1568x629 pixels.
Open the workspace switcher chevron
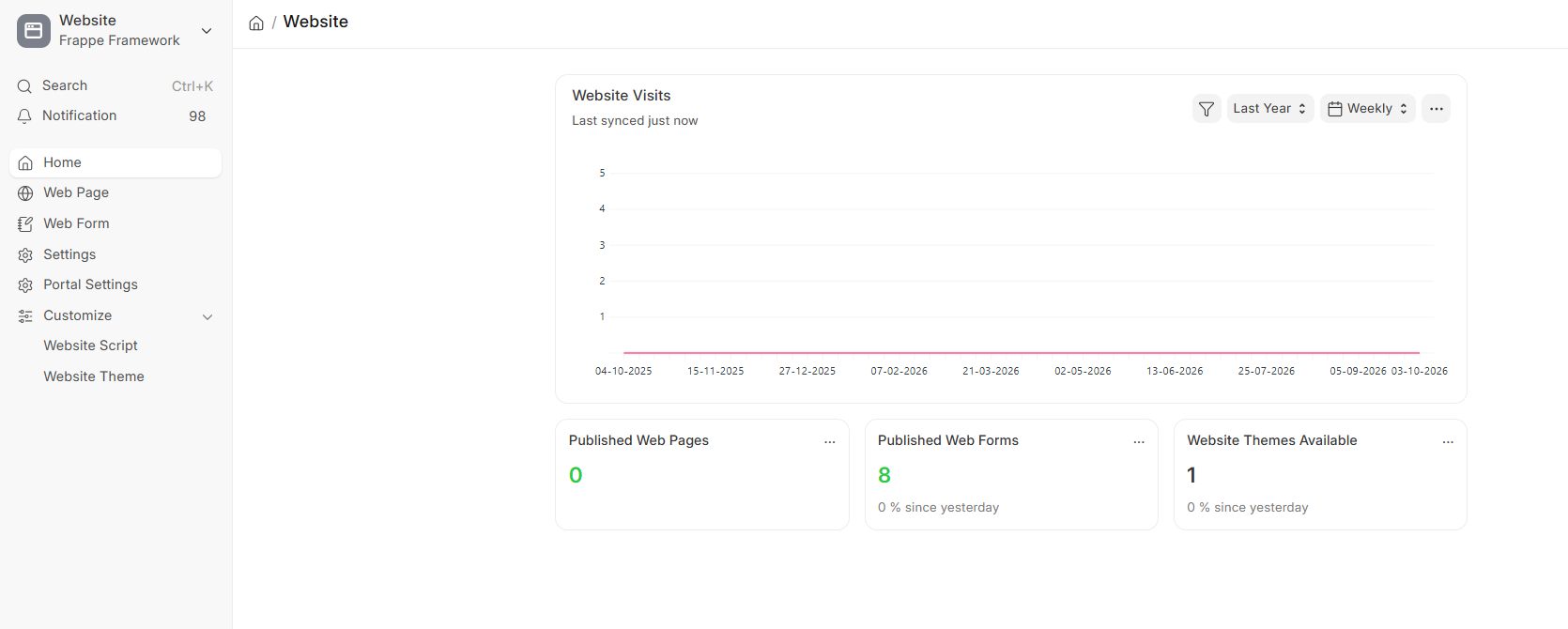coord(207,31)
